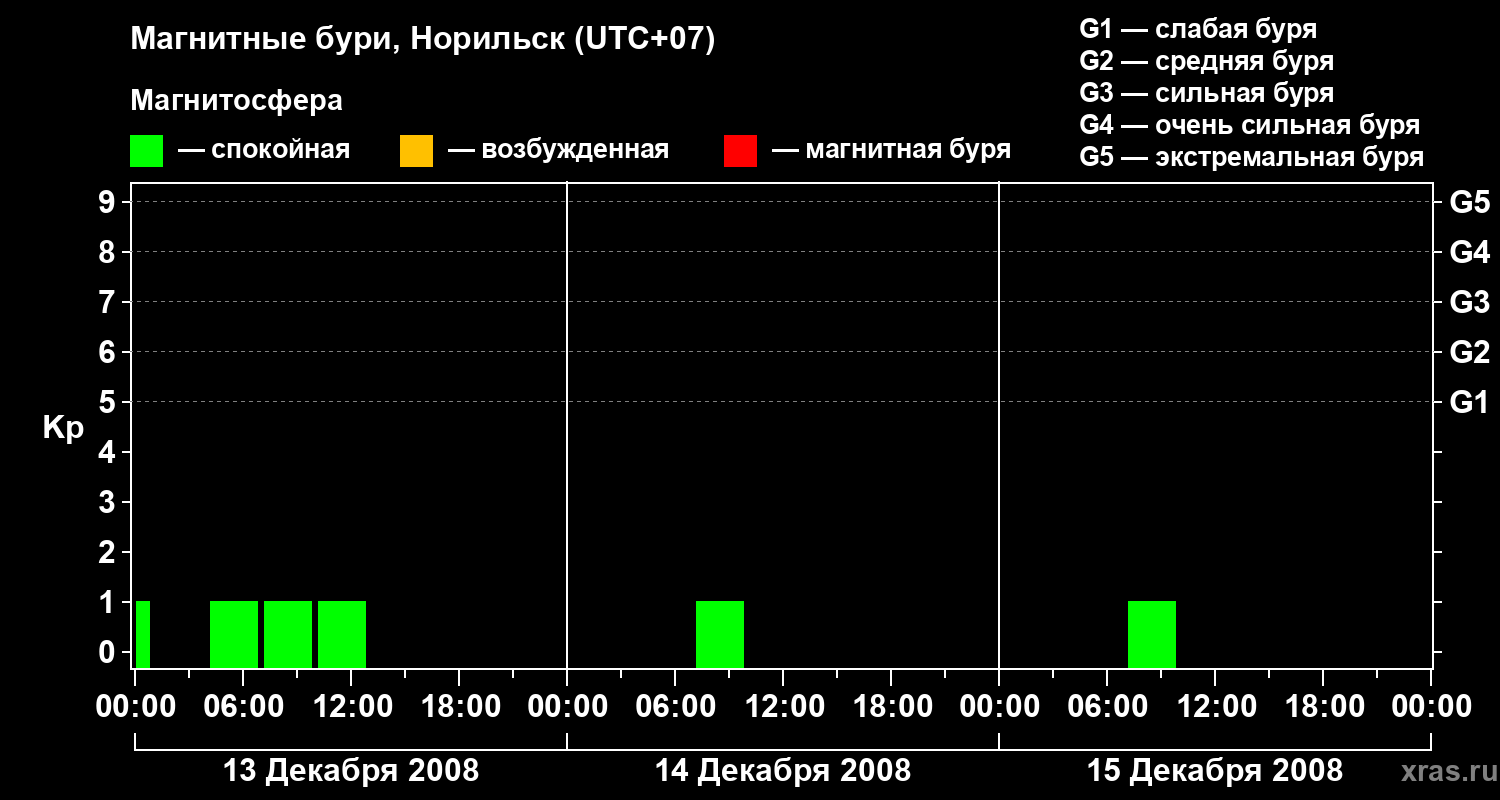This screenshot has width=1500, height=800.
Task: Open the xras.ru watermark link
Action: [1444, 772]
